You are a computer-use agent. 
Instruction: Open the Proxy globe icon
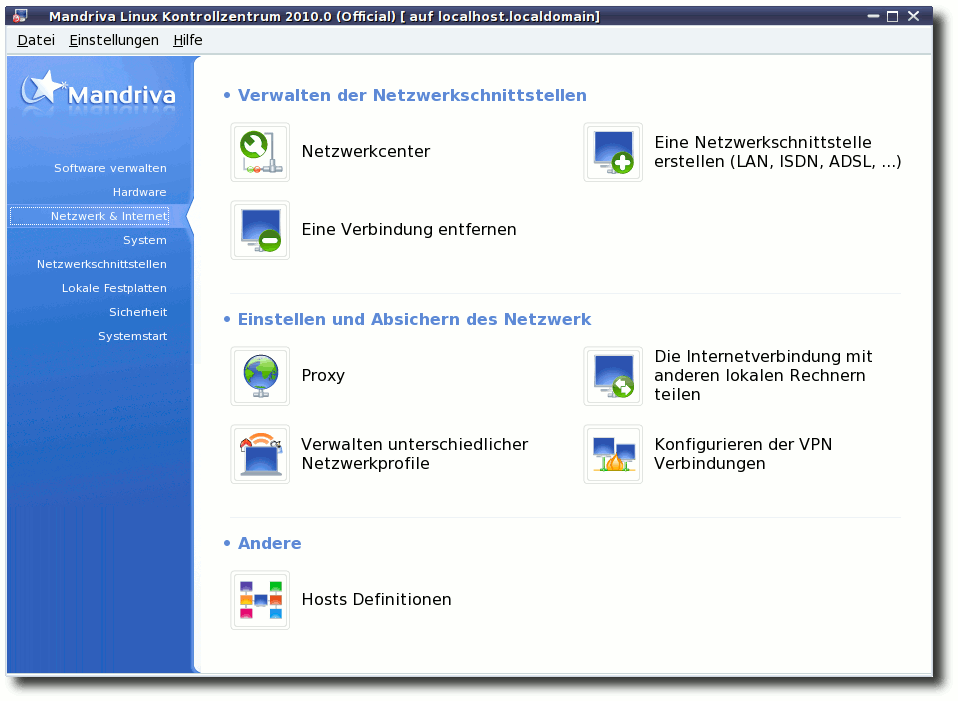[260, 376]
